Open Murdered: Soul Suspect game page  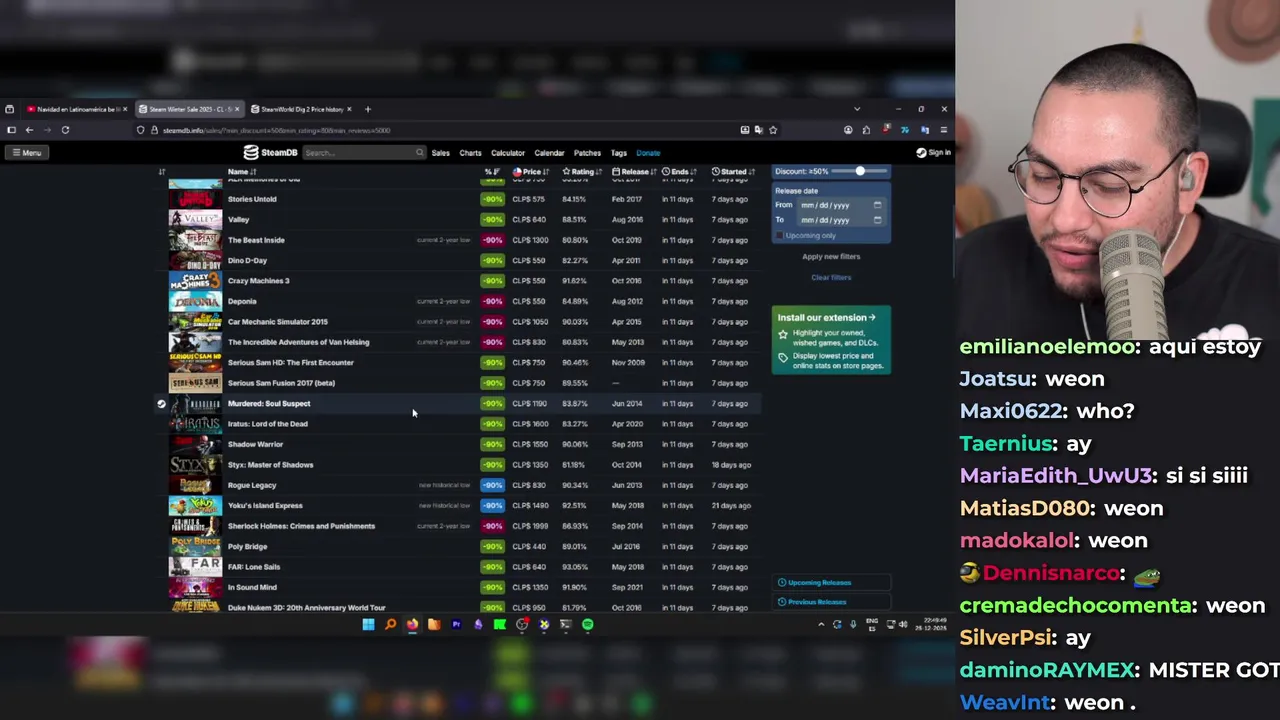tap(269, 404)
